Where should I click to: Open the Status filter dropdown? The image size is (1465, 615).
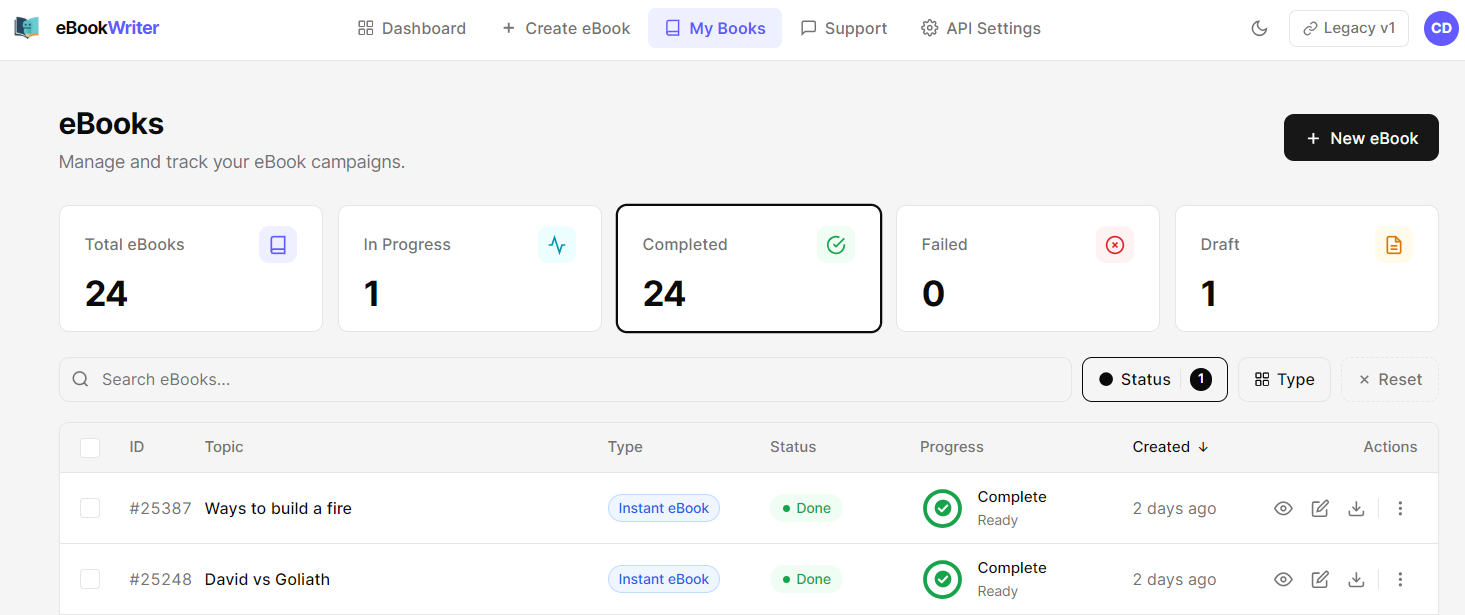1155,379
